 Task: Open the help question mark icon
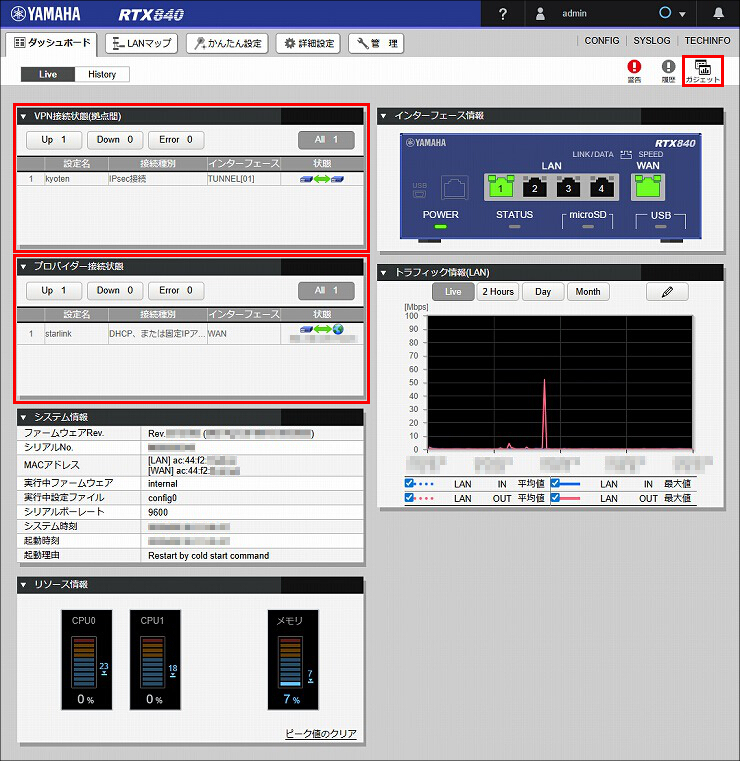click(x=503, y=14)
